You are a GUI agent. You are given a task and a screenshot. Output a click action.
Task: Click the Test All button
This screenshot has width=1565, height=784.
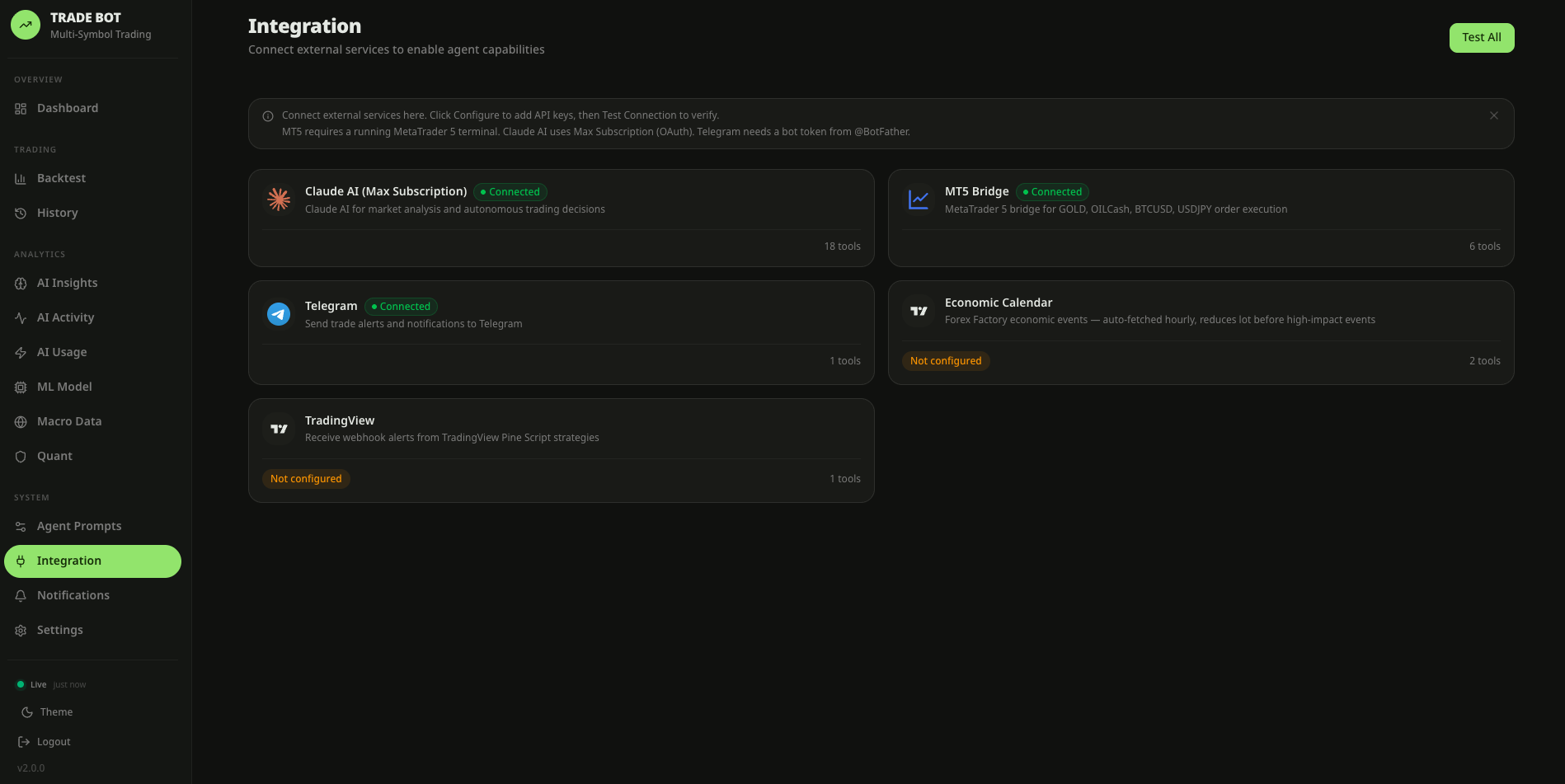tap(1482, 38)
